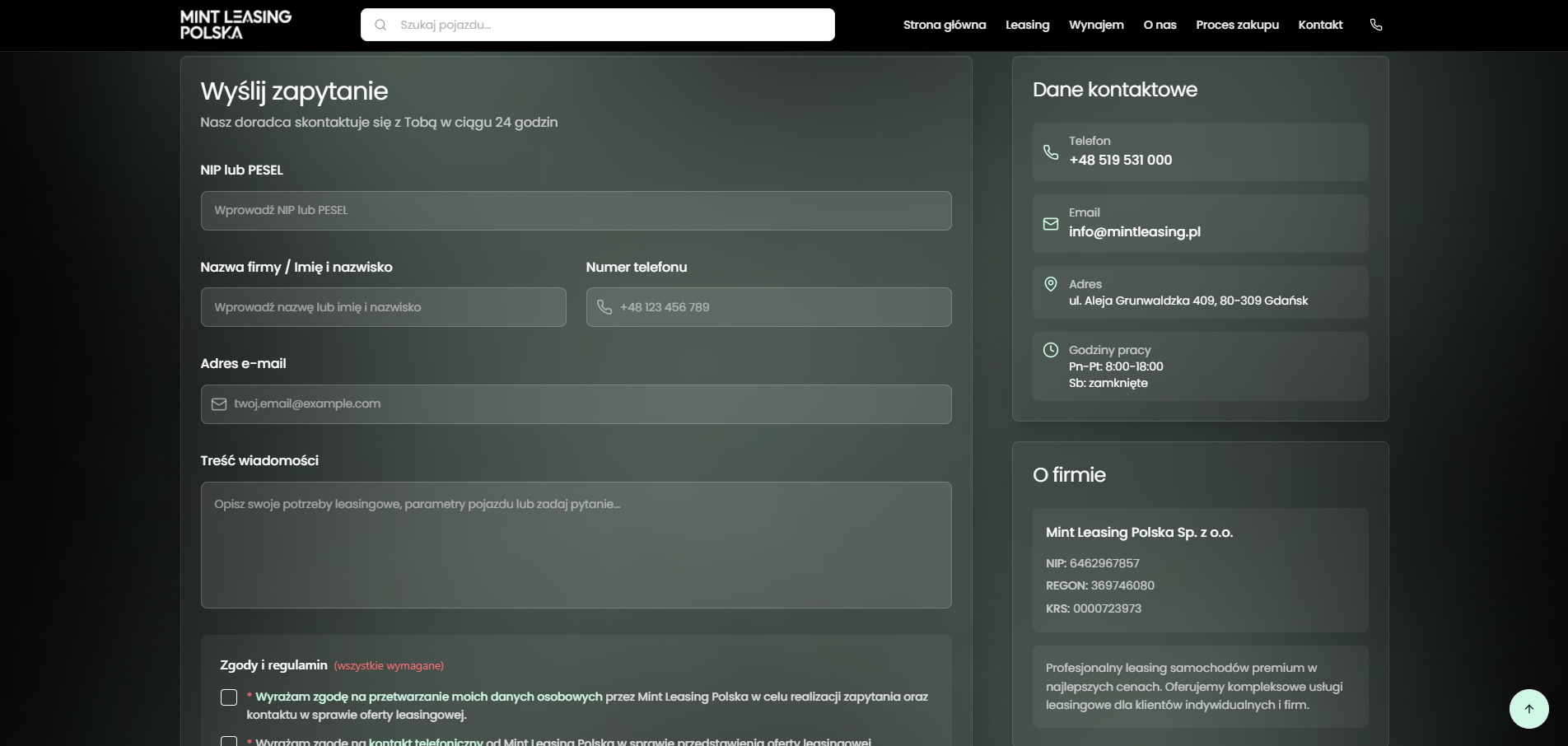Open the Kontakt menu item
1568x746 pixels.
[x=1320, y=25]
